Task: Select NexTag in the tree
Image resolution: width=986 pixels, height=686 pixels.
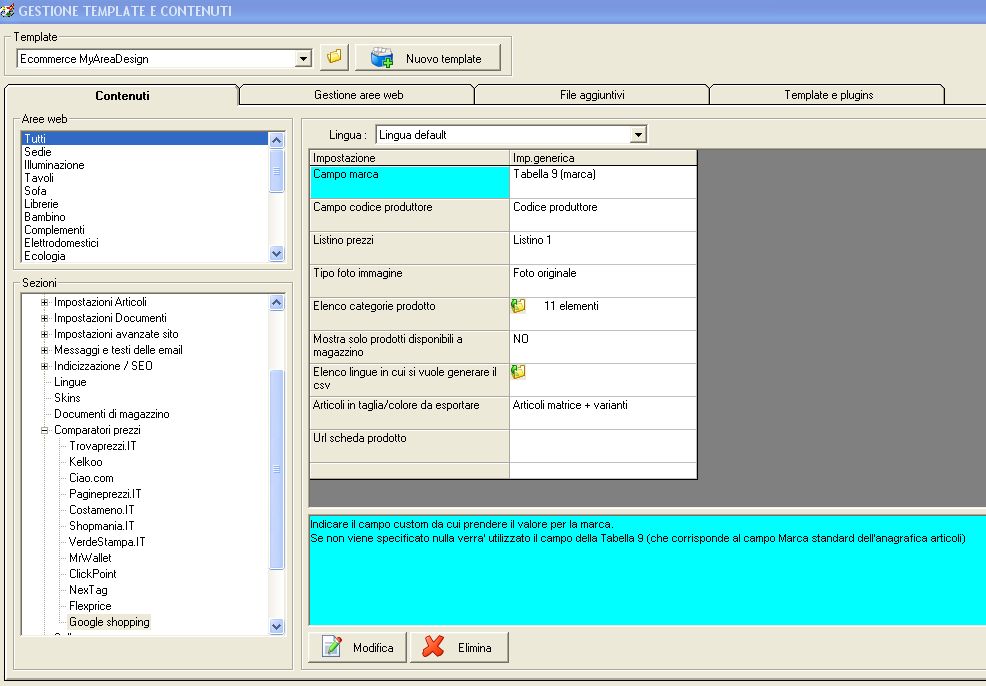Action: [x=88, y=590]
